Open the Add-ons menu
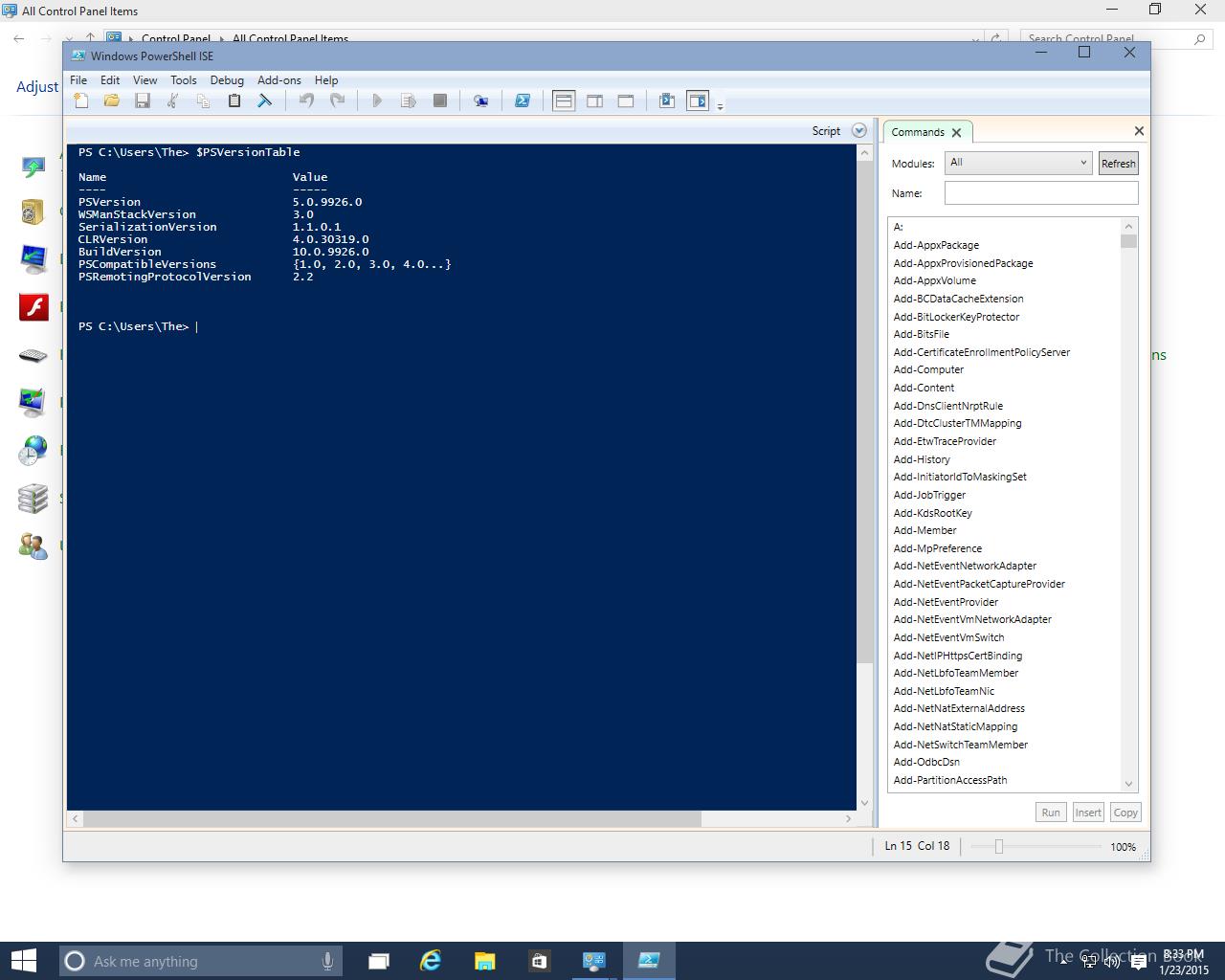 coord(278,80)
